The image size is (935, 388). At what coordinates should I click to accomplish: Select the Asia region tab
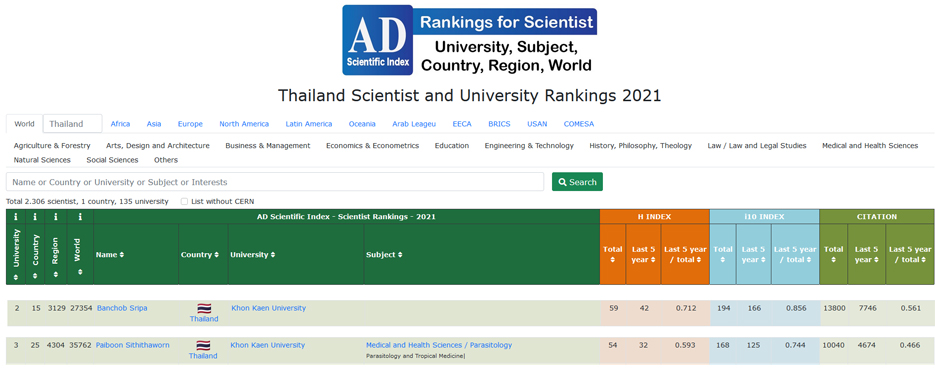[154, 124]
